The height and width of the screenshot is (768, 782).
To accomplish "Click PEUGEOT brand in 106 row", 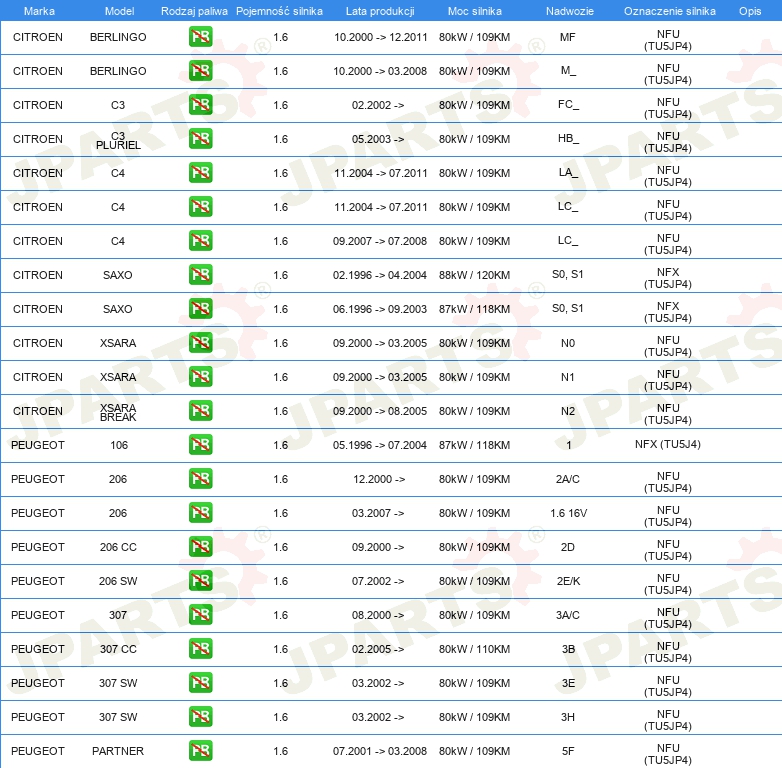I will pyautogui.click(x=38, y=445).
